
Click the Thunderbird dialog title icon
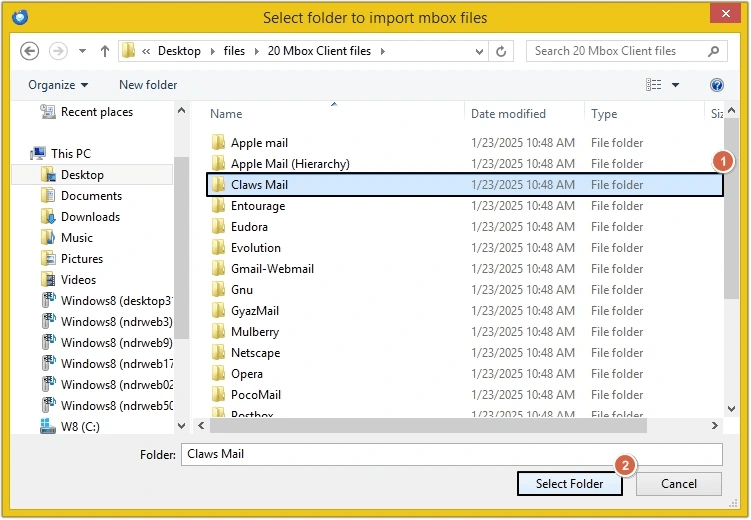coord(20,17)
